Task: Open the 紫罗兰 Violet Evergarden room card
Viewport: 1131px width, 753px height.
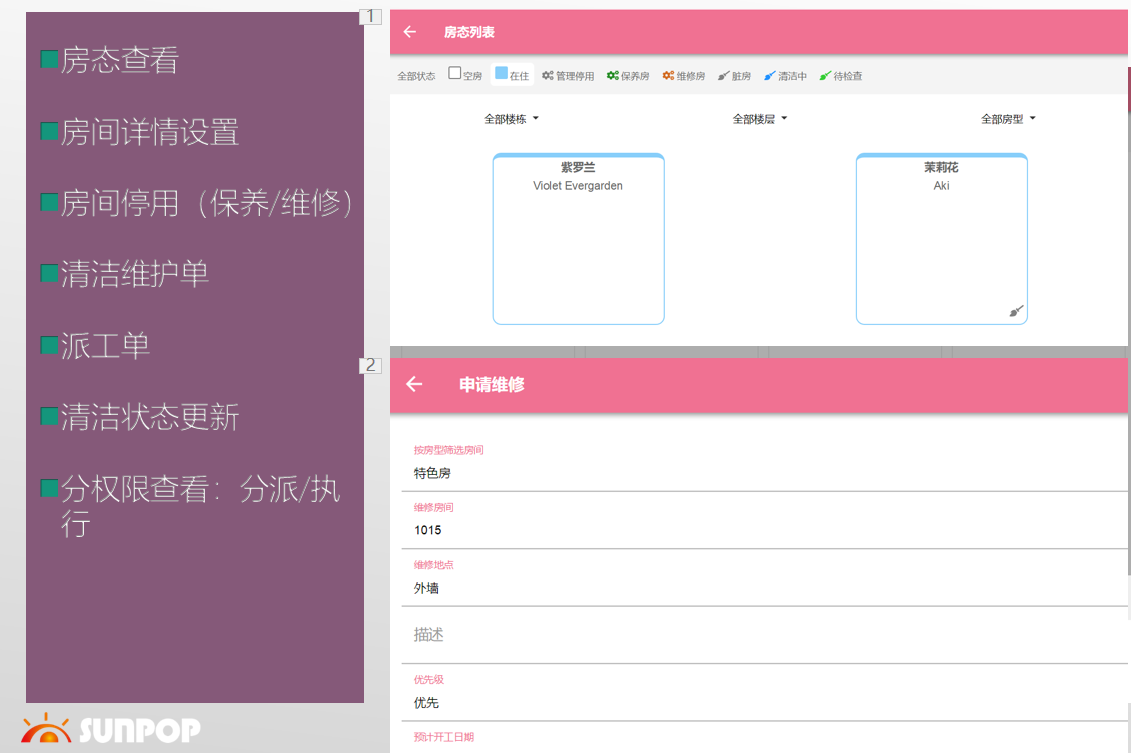Action: [x=578, y=239]
